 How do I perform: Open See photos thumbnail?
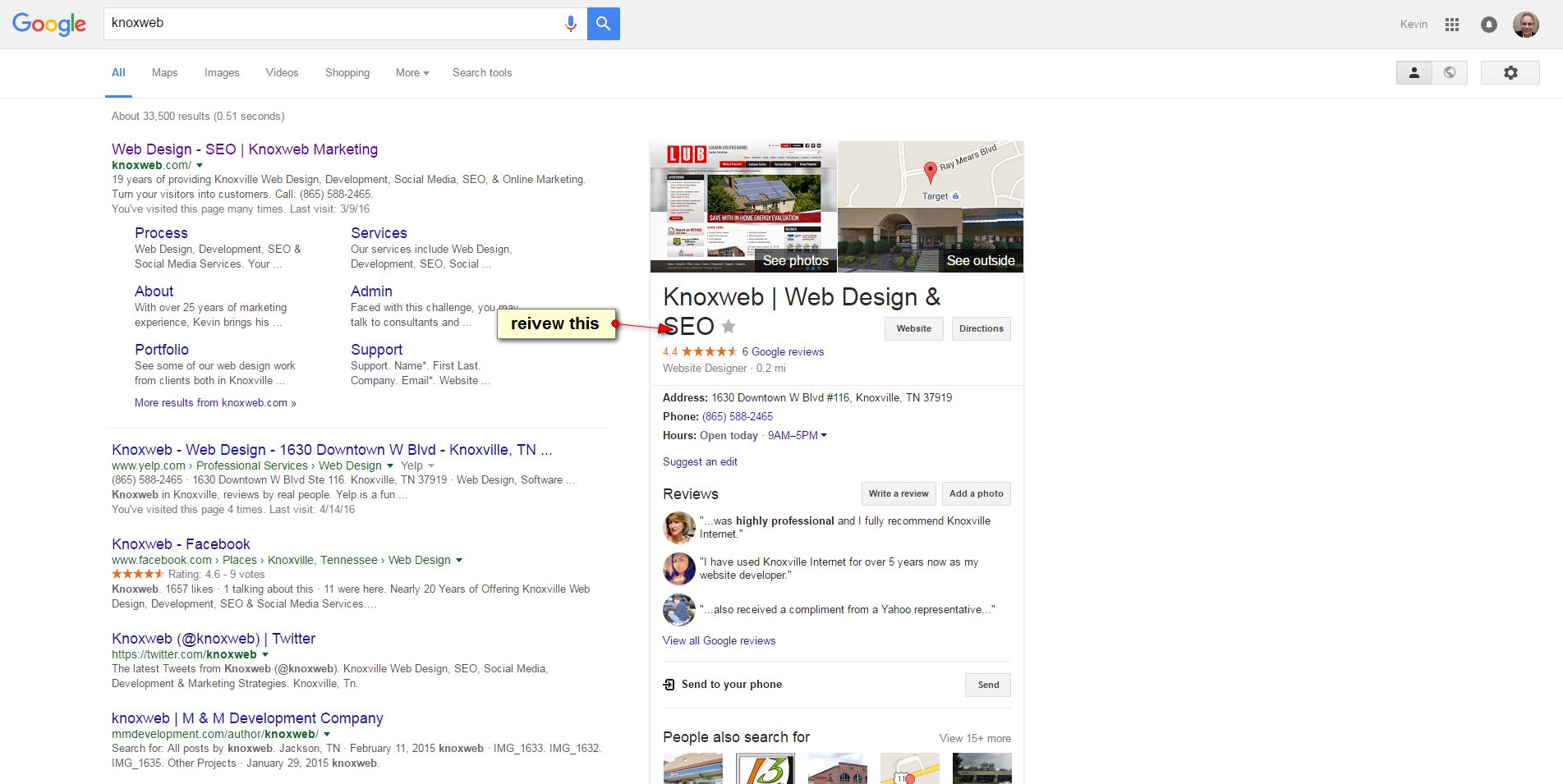tap(743, 207)
